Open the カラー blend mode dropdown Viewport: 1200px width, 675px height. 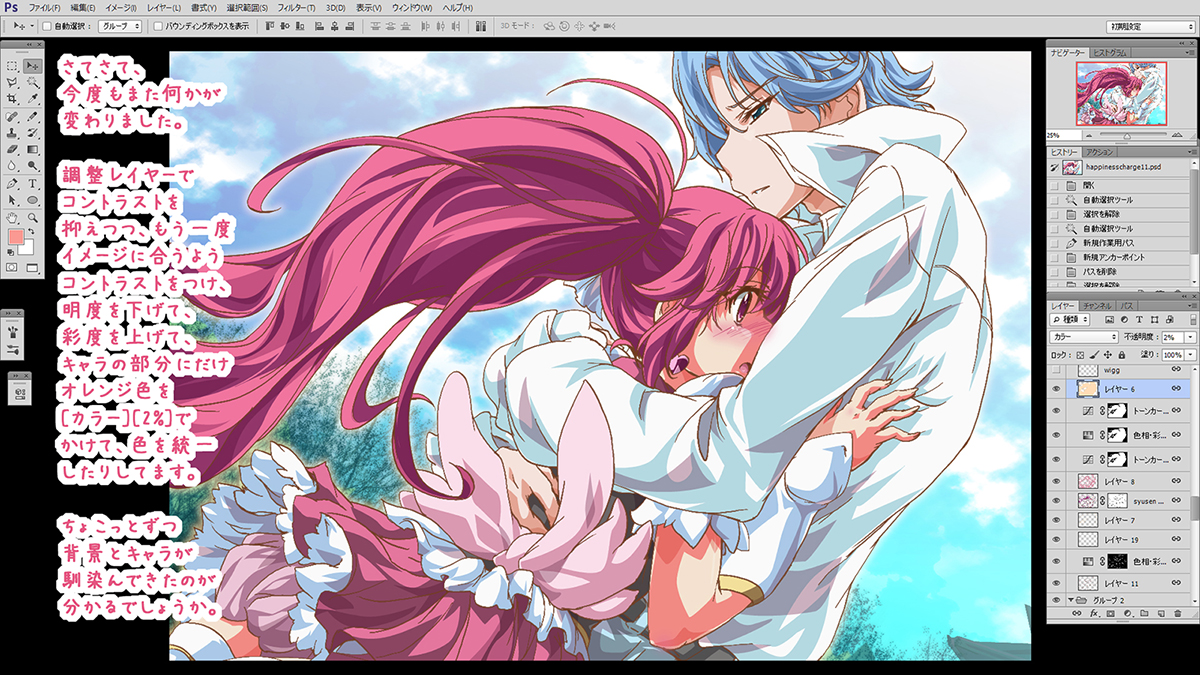(1084, 338)
